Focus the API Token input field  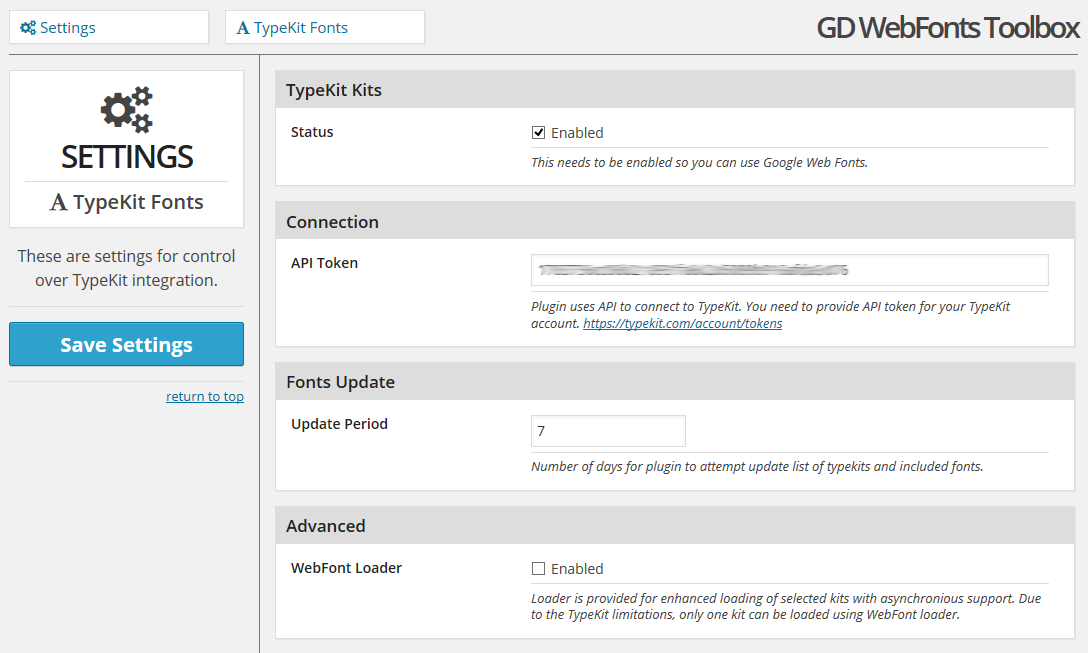790,270
